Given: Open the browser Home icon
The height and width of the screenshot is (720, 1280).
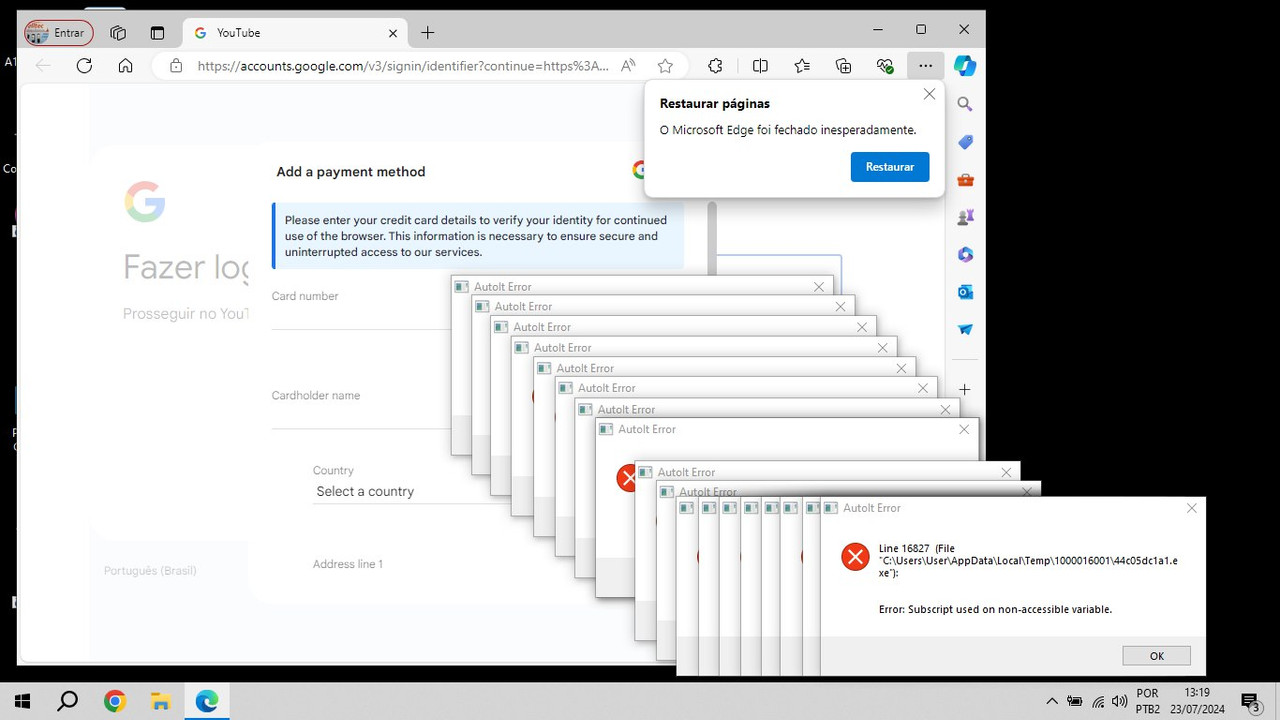Looking at the screenshot, I should [x=125, y=66].
